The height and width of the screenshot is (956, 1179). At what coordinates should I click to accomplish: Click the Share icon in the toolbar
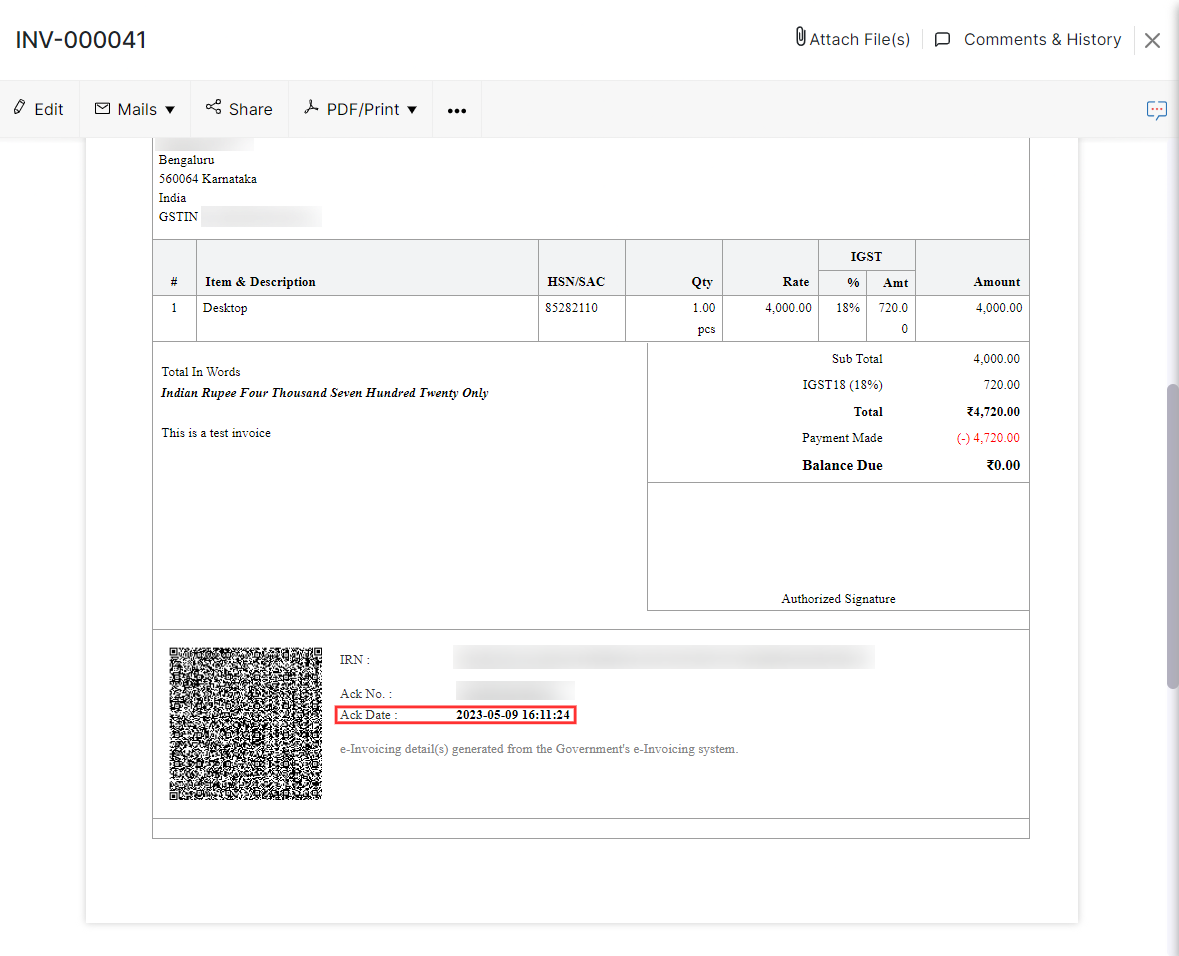pyautogui.click(x=213, y=108)
